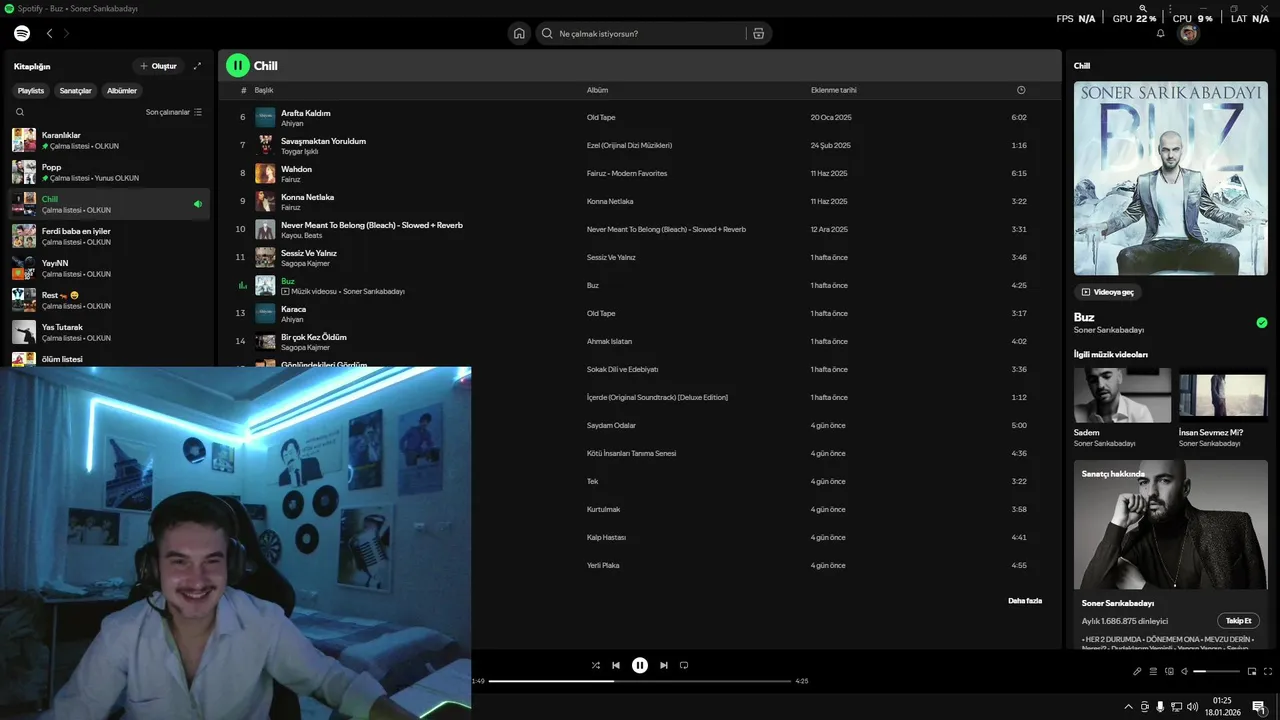The image size is (1280, 720).
Task: Click the Daha fazla link
Action: 1025,601
